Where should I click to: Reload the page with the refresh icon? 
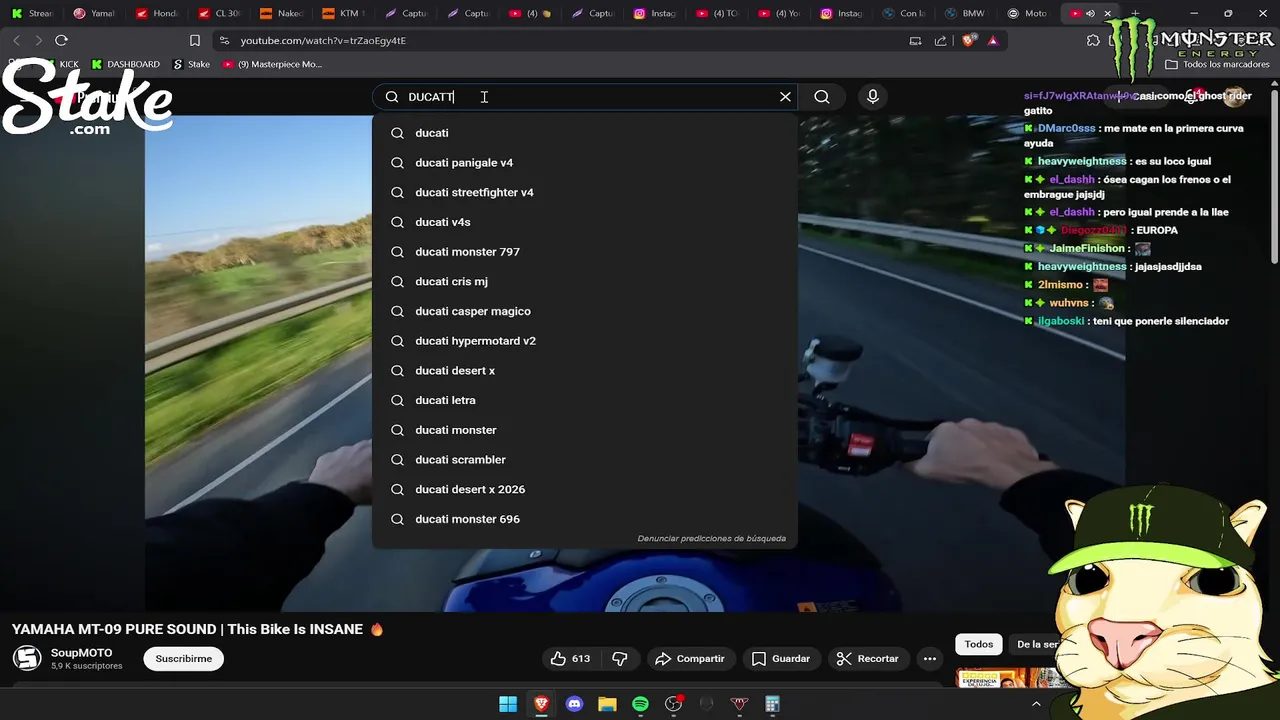(x=61, y=40)
